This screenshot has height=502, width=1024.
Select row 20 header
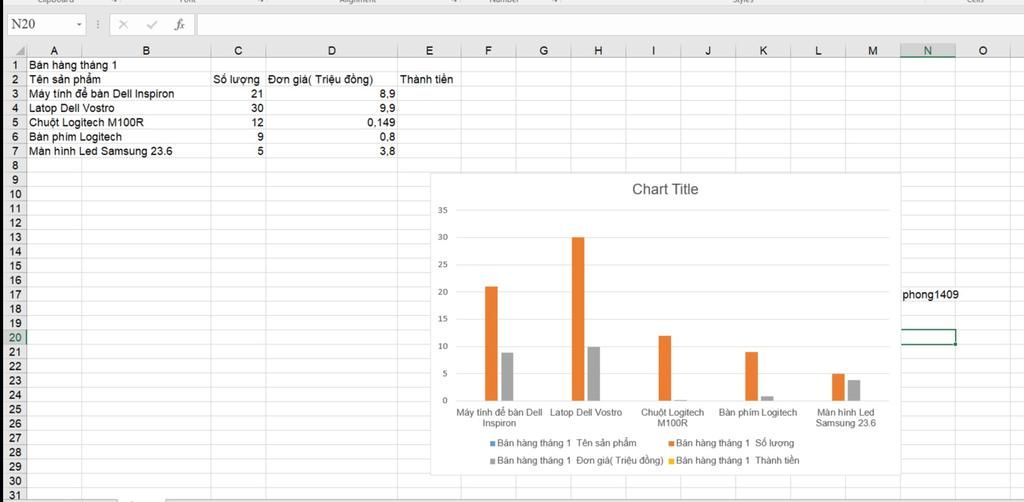click(14, 337)
